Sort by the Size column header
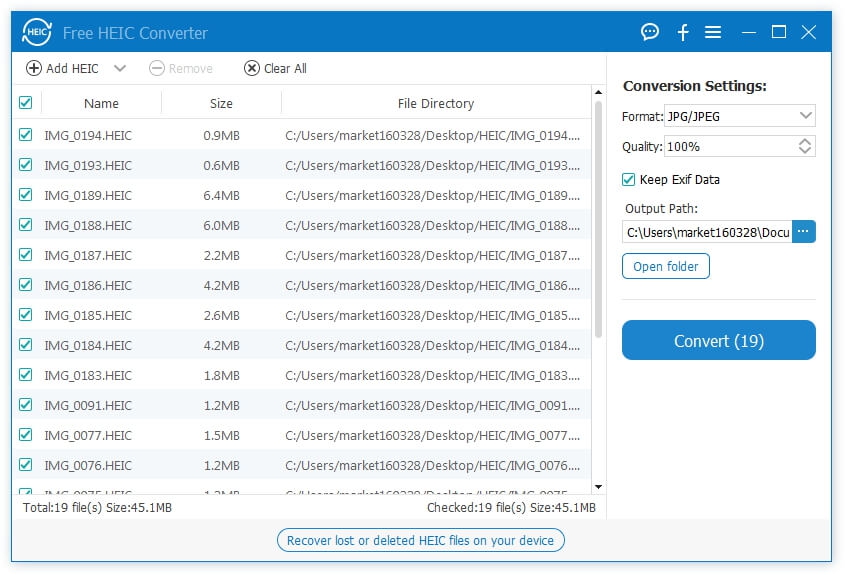Screen dimensions: 845x575 (x=221, y=103)
